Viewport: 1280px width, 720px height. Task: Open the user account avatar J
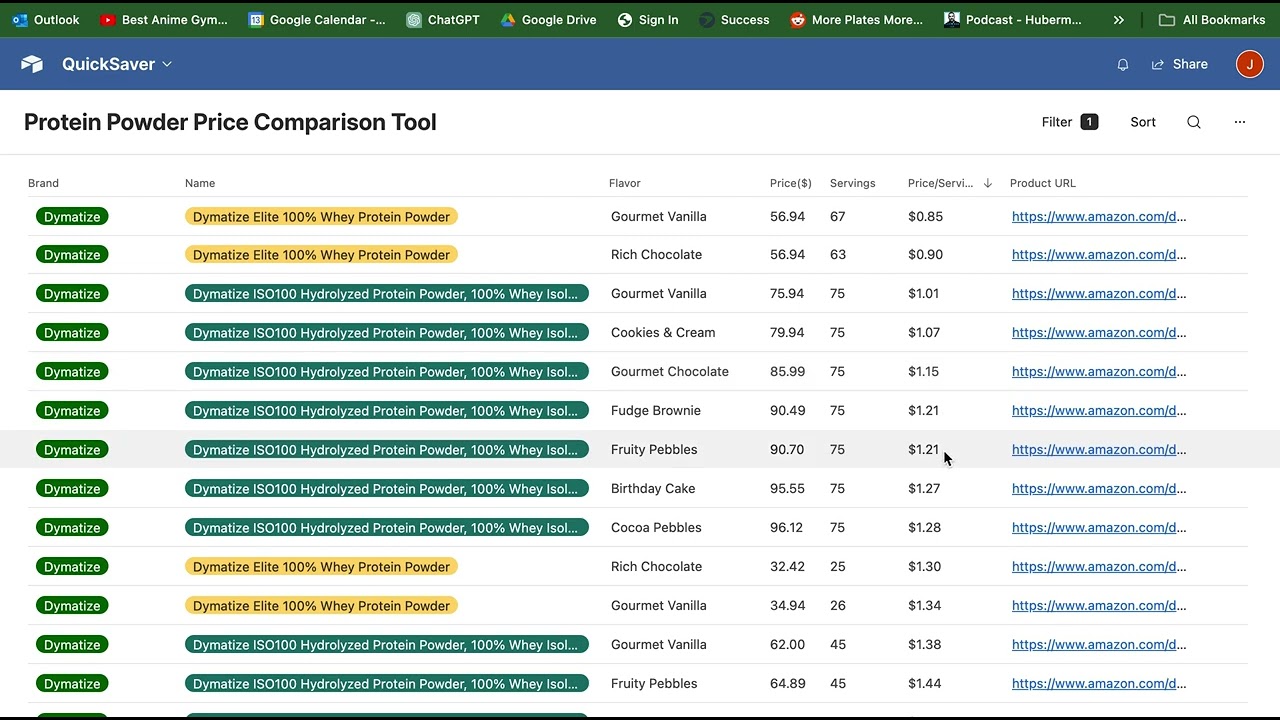tap(1250, 64)
